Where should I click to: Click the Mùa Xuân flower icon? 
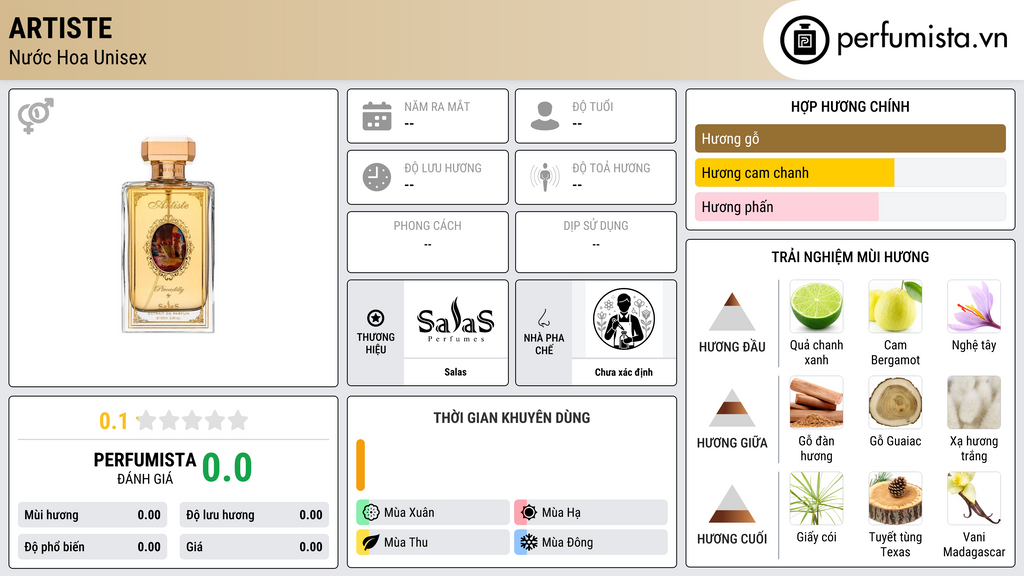(371, 513)
